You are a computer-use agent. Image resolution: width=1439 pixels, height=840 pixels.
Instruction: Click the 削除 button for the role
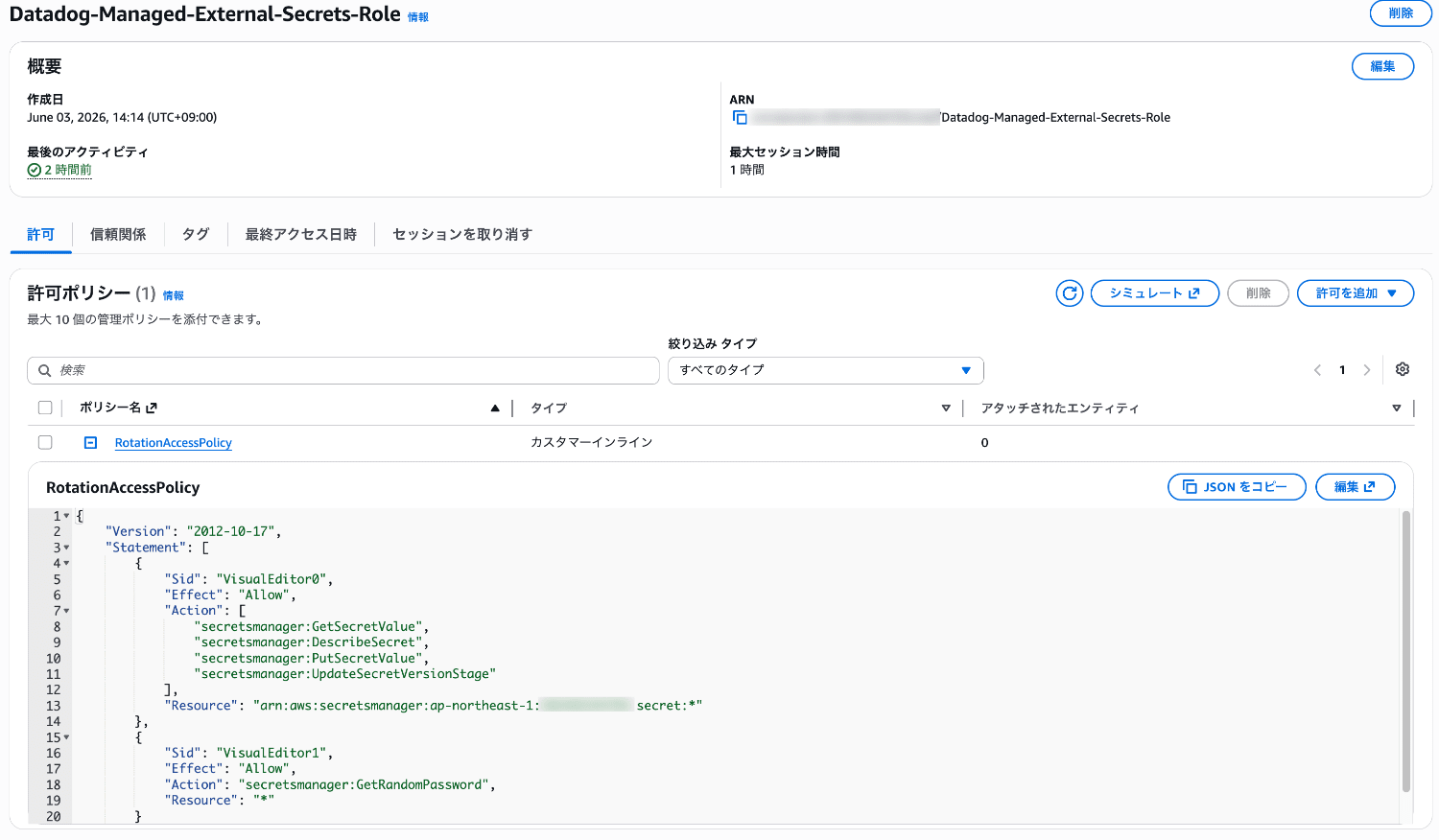tap(1401, 13)
